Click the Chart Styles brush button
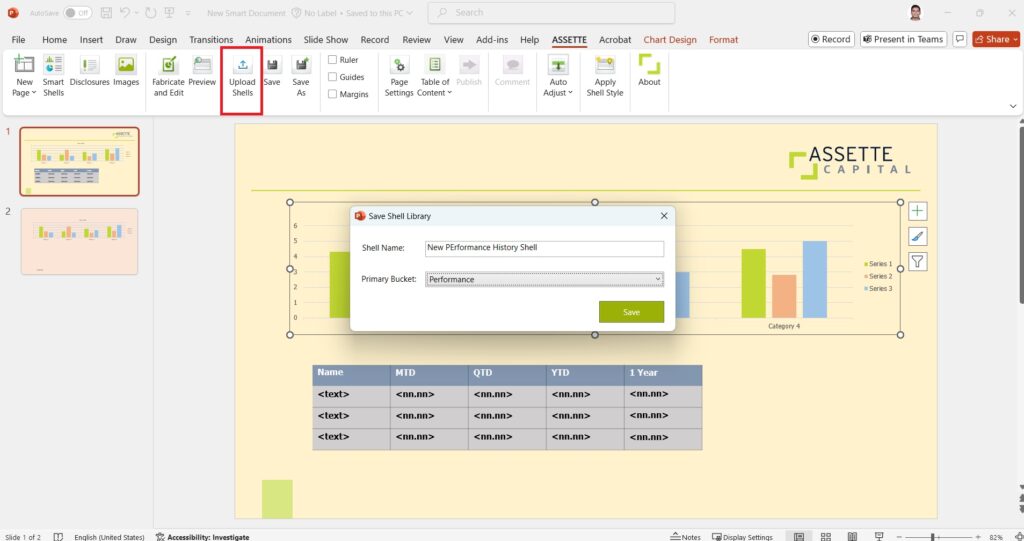Image resolution: width=1024 pixels, height=541 pixels. point(917,237)
